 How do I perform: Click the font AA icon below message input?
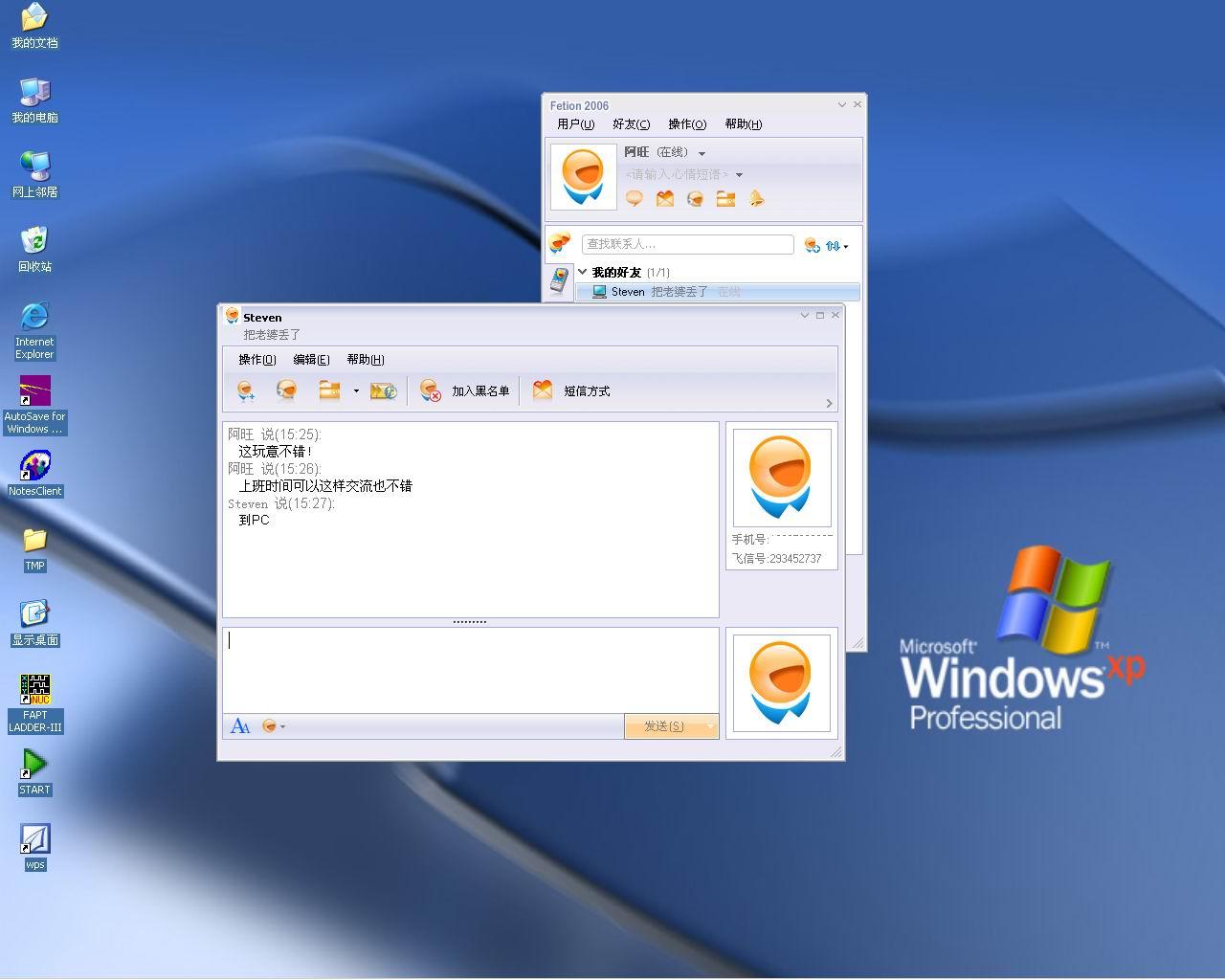[x=240, y=726]
